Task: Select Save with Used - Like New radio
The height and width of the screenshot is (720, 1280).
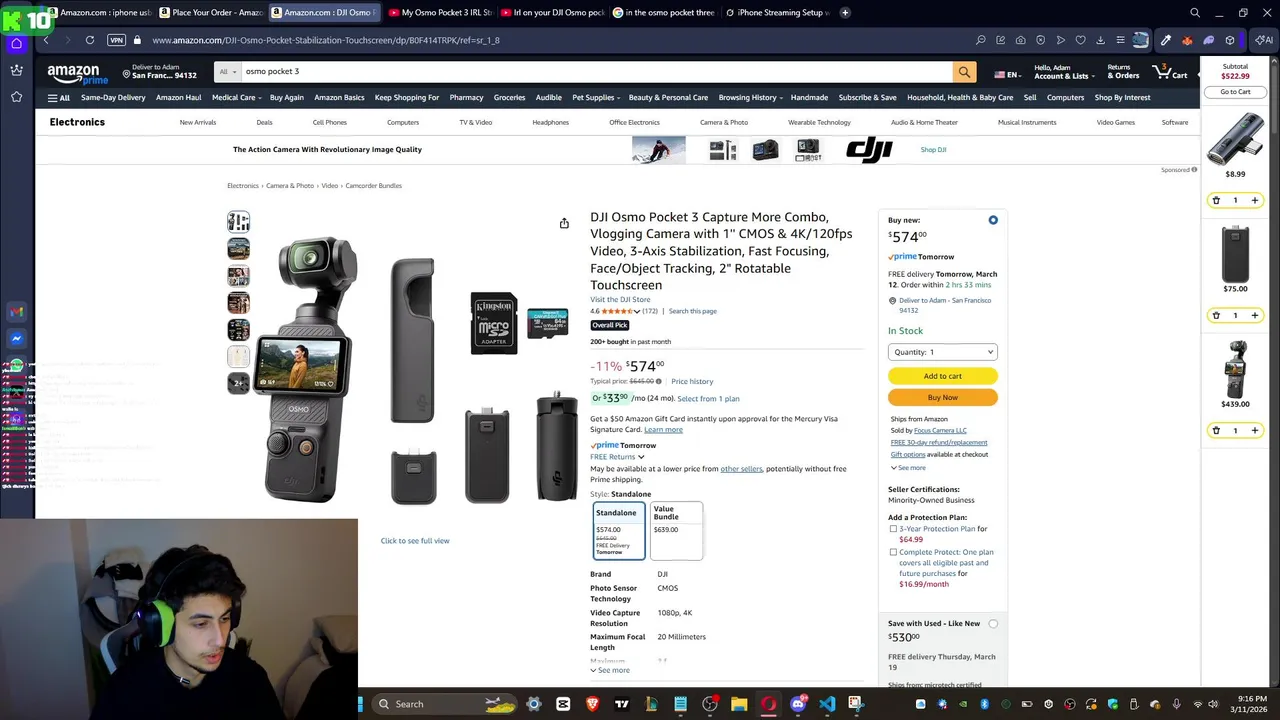Action: tap(993, 623)
